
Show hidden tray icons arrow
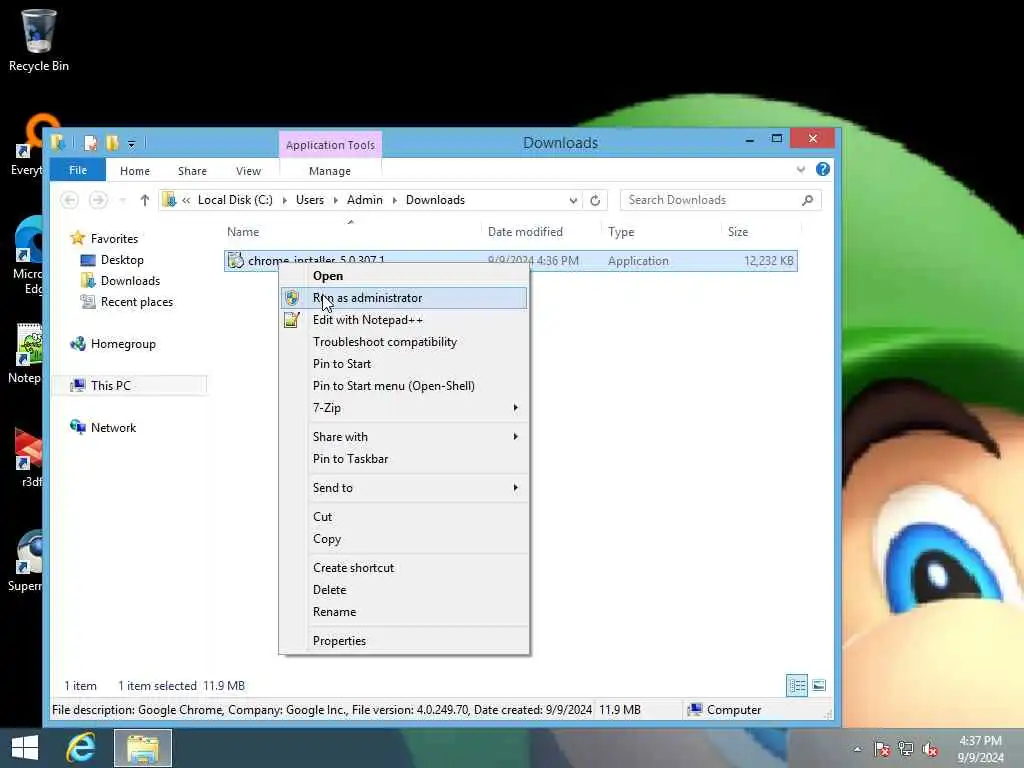pos(857,749)
